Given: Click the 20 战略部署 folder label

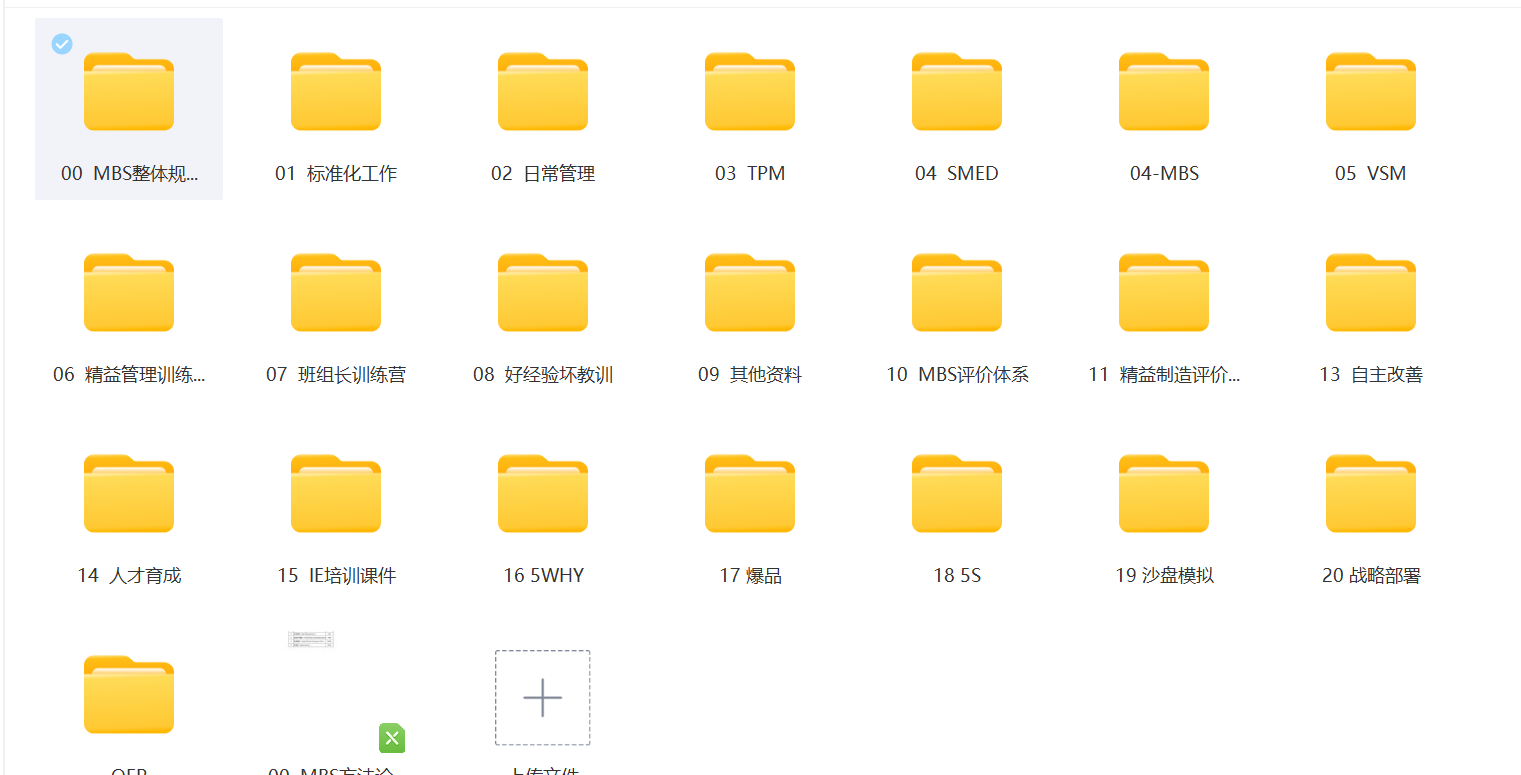Looking at the screenshot, I should (1371, 576).
